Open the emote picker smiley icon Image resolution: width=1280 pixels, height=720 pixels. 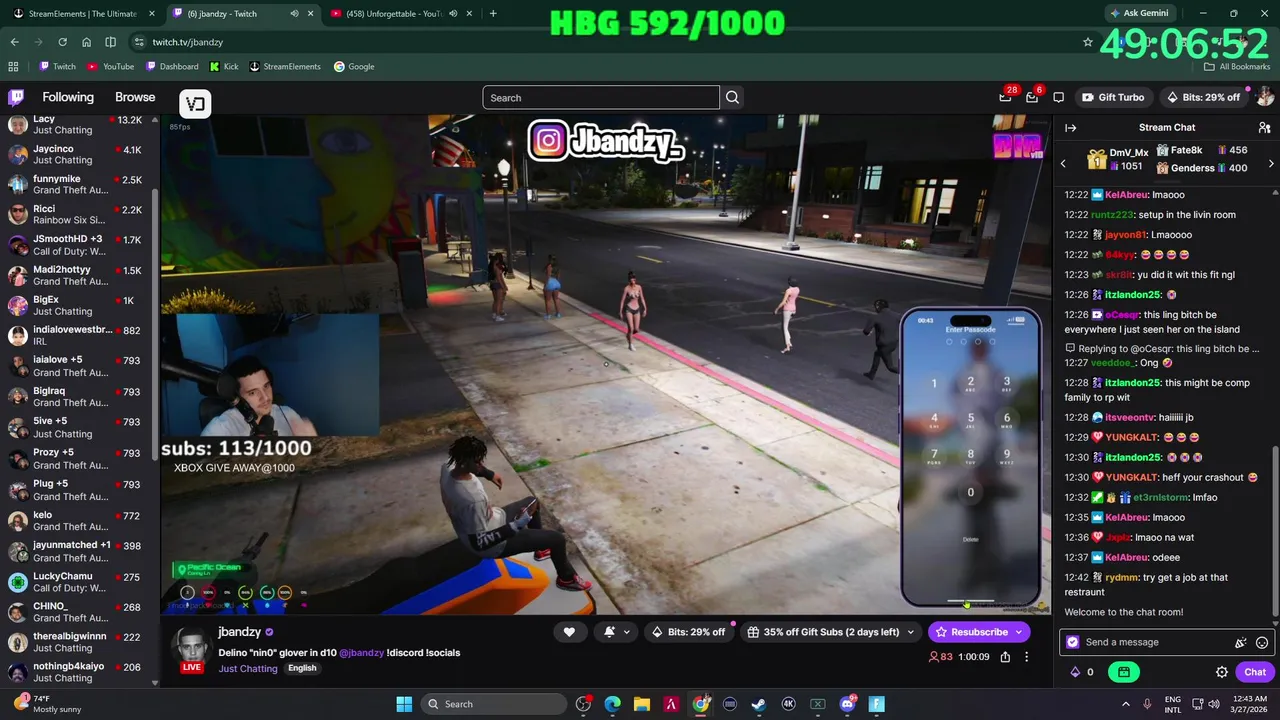[1262, 642]
